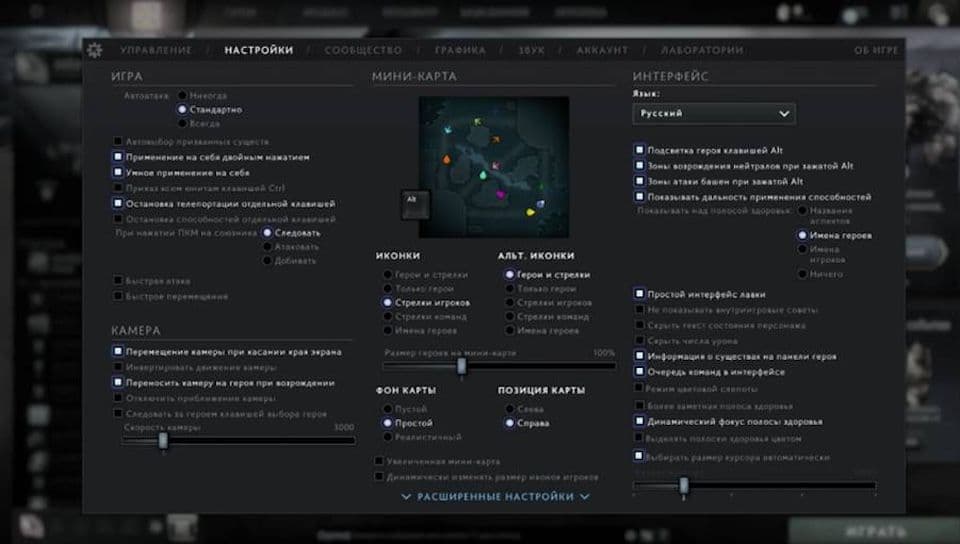The width and height of the screenshot is (960, 544).
Task: Expand Расширенные настройки section
Action: pyautogui.click(x=495, y=496)
